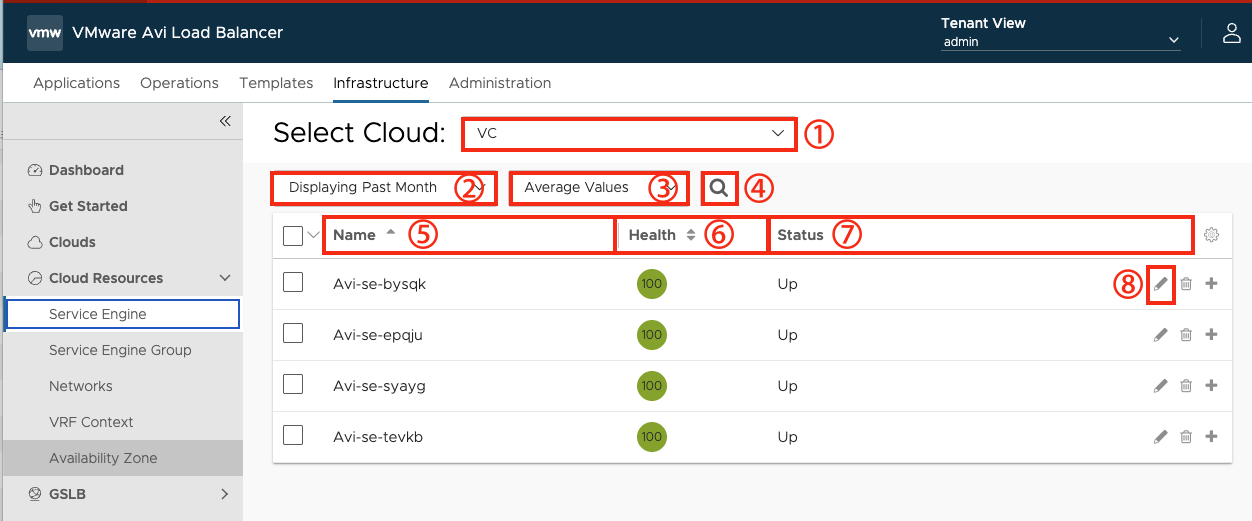Click Up status of Avi-se-tevkb
The width and height of the screenshot is (1252, 521).
(787, 437)
